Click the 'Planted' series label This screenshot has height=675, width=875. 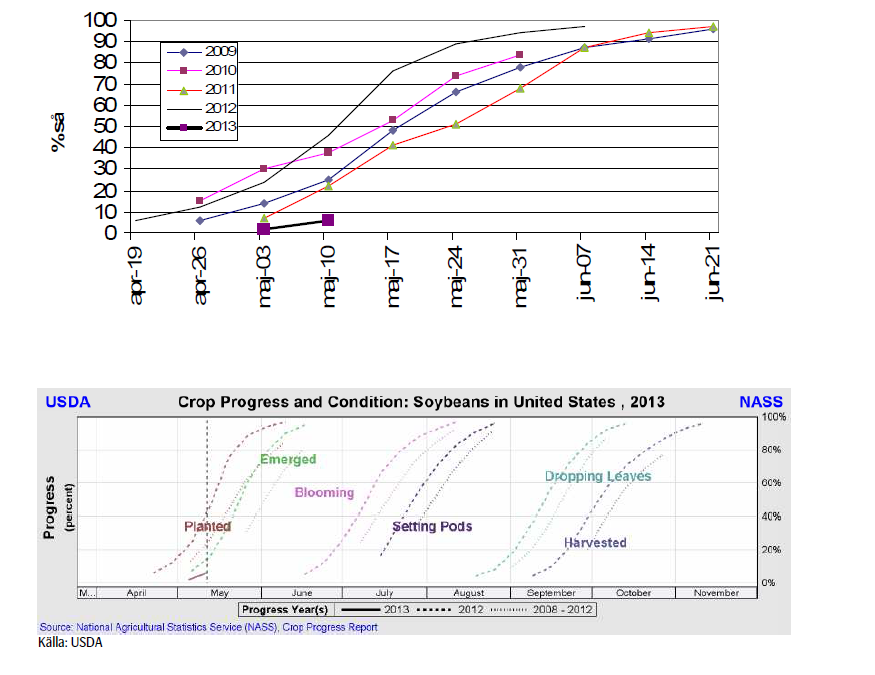(207, 527)
